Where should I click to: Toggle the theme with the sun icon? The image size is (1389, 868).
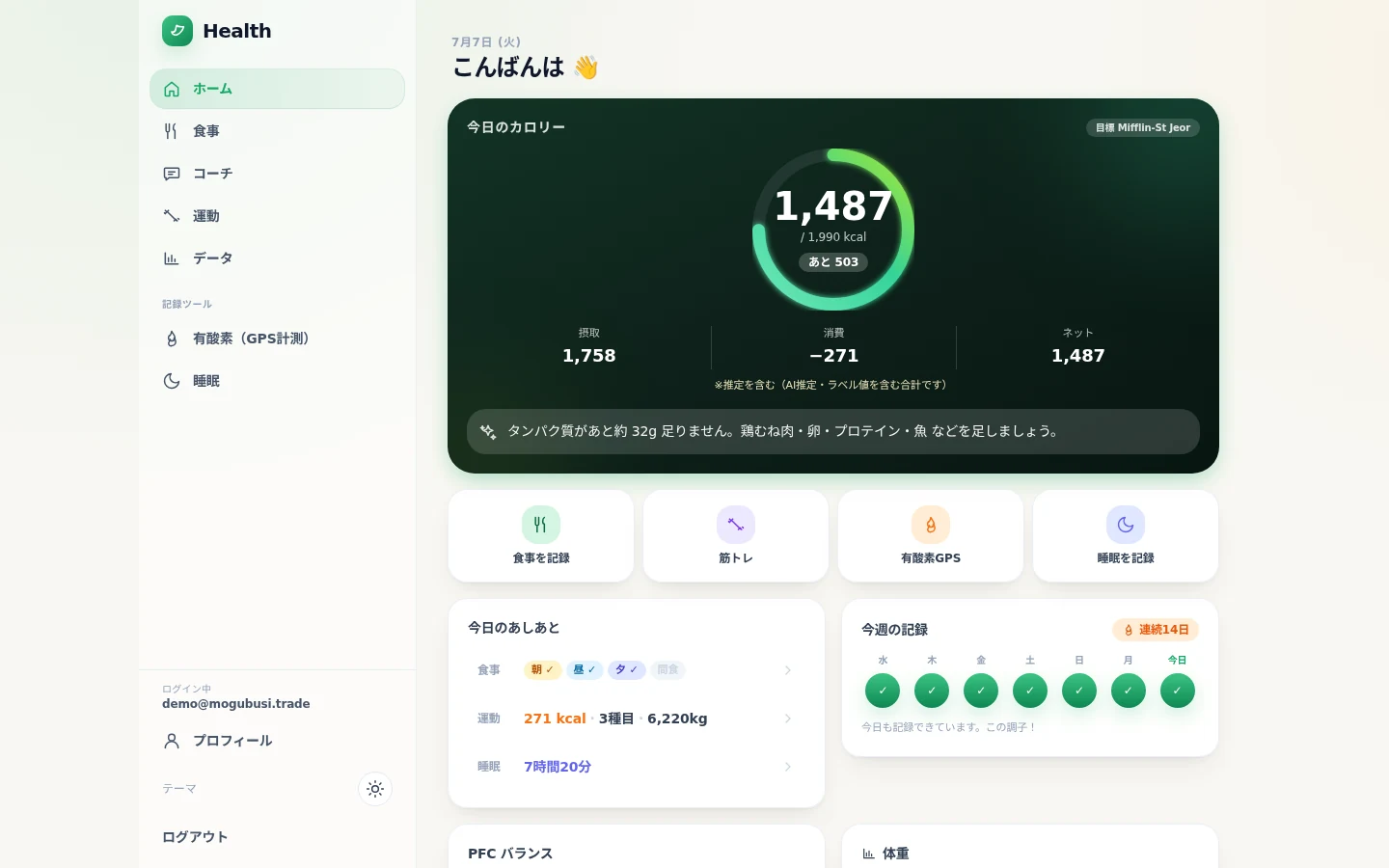375,789
